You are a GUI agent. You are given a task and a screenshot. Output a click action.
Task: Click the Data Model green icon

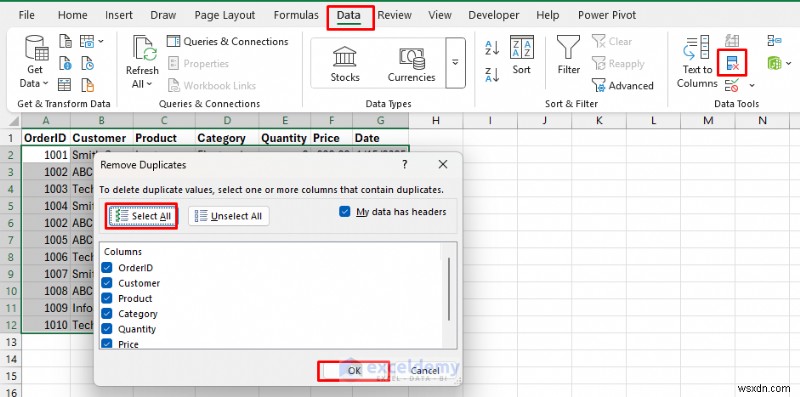(774, 63)
